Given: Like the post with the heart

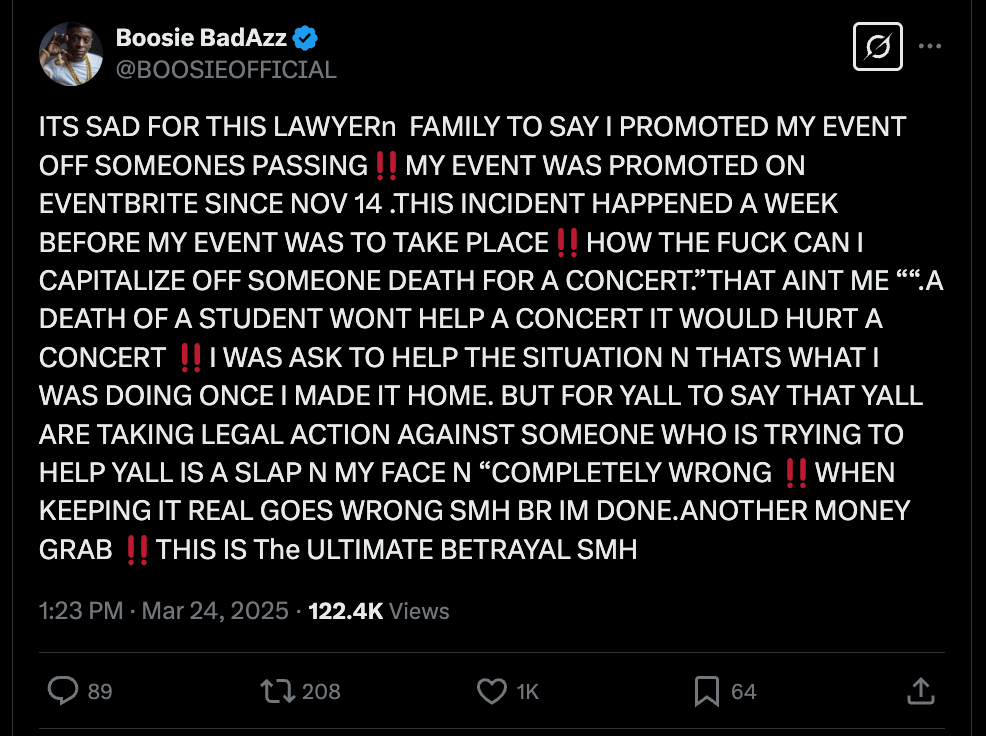Looking at the screenshot, I should pos(491,691).
